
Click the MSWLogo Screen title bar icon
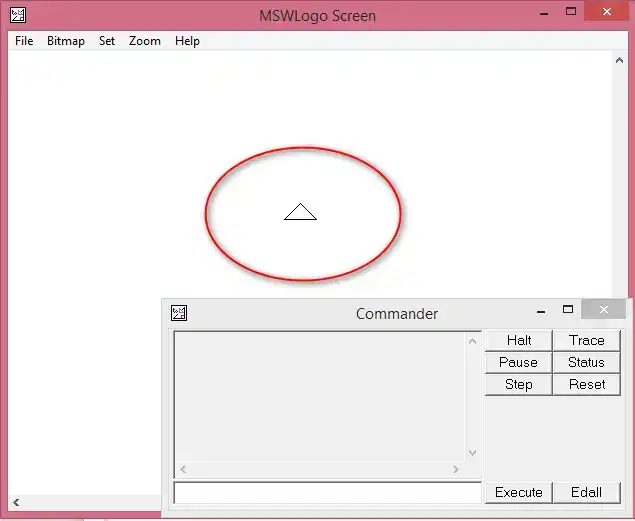click(18, 15)
